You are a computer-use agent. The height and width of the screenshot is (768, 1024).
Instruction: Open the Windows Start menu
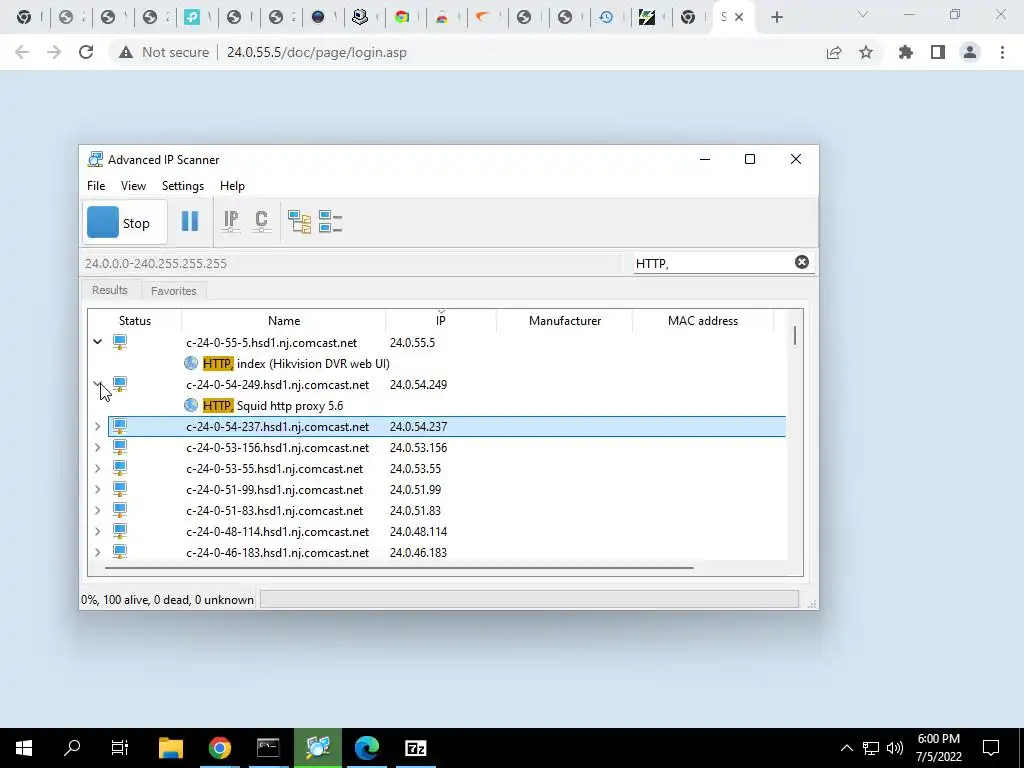click(24, 748)
